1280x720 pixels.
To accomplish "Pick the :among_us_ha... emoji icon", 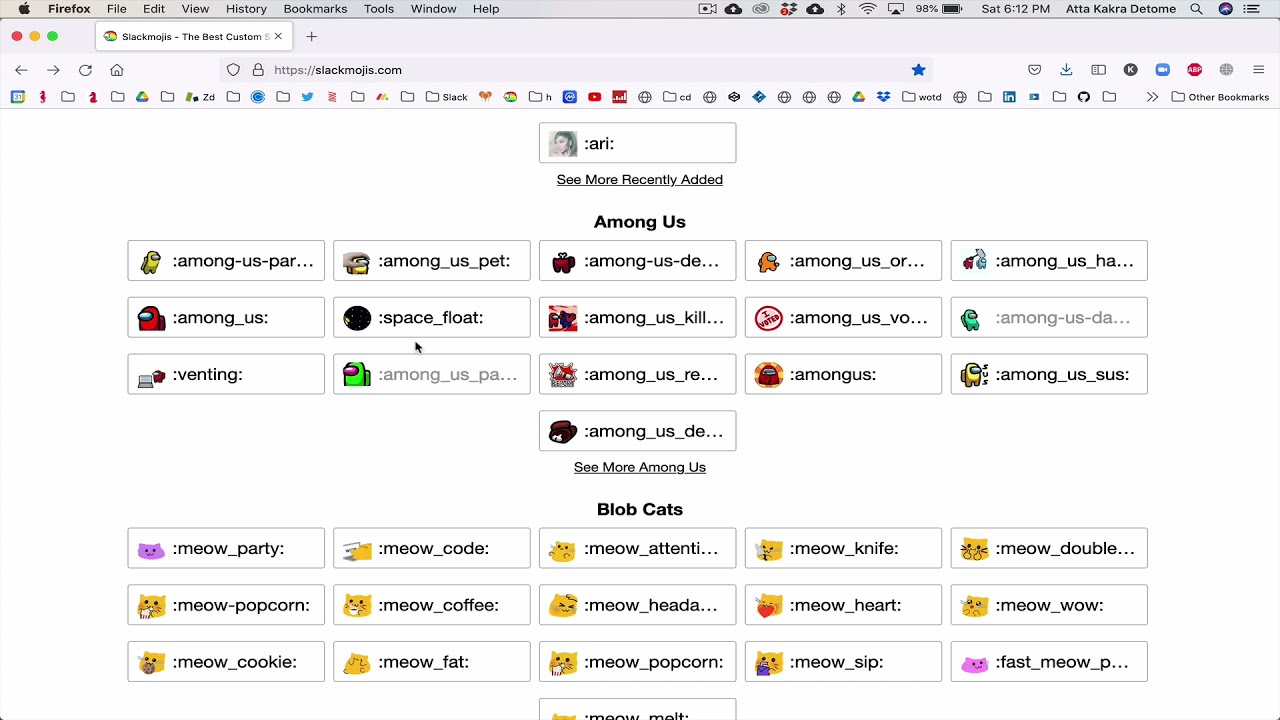I will [x=974, y=261].
